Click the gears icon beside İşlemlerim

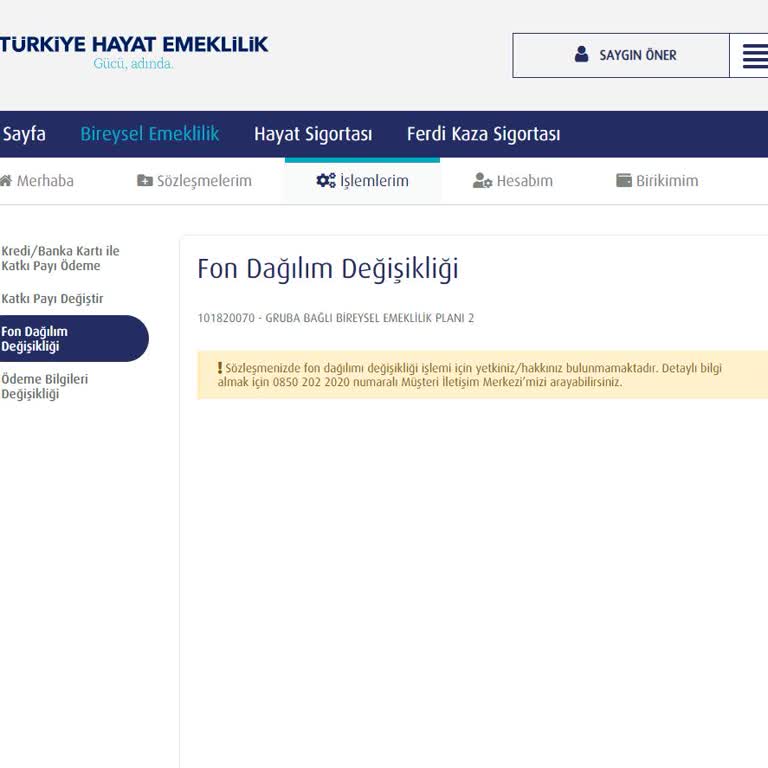[x=326, y=181]
